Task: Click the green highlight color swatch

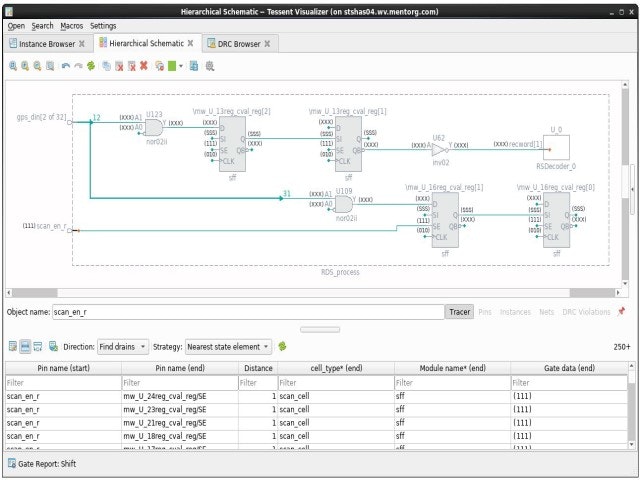Action: pos(172,66)
